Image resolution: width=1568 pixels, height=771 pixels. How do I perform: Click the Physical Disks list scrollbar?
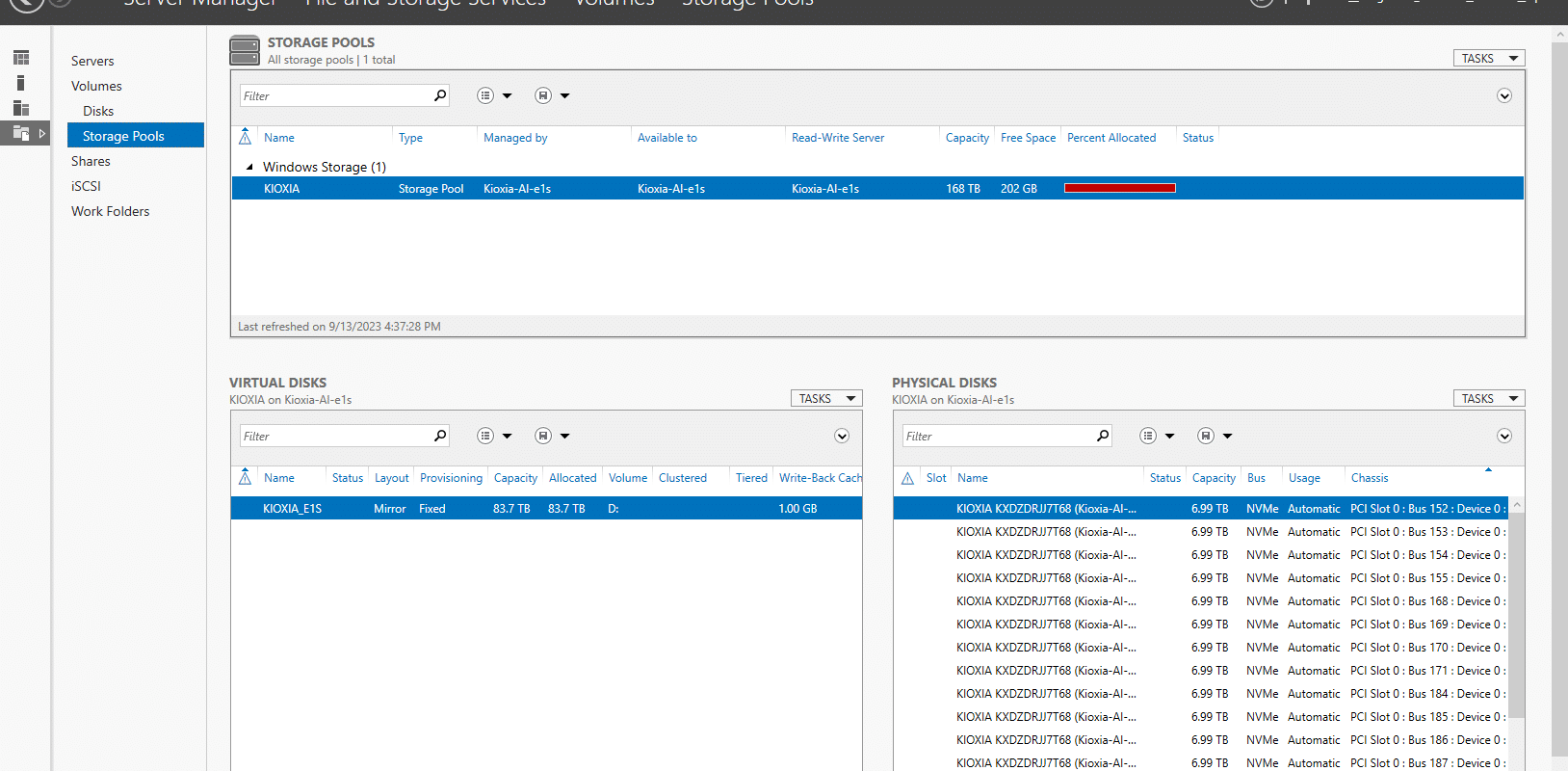click(1517, 617)
